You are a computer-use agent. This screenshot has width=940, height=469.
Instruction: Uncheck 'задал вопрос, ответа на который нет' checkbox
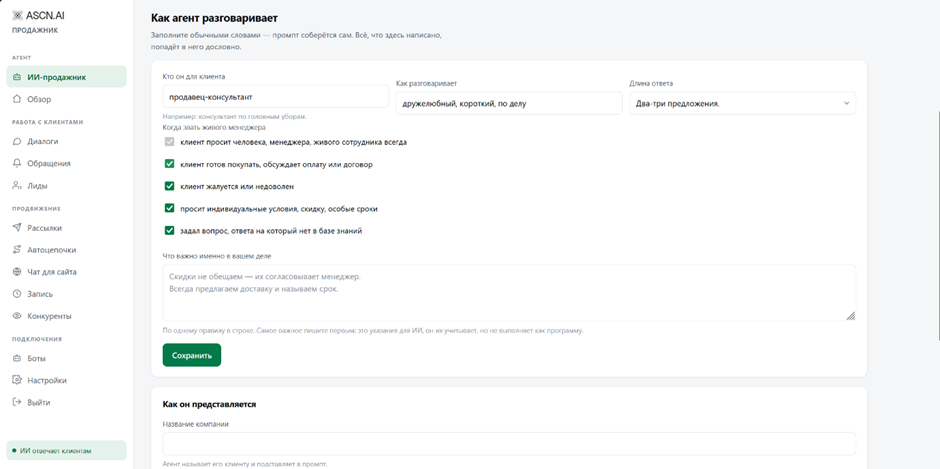[x=170, y=230]
